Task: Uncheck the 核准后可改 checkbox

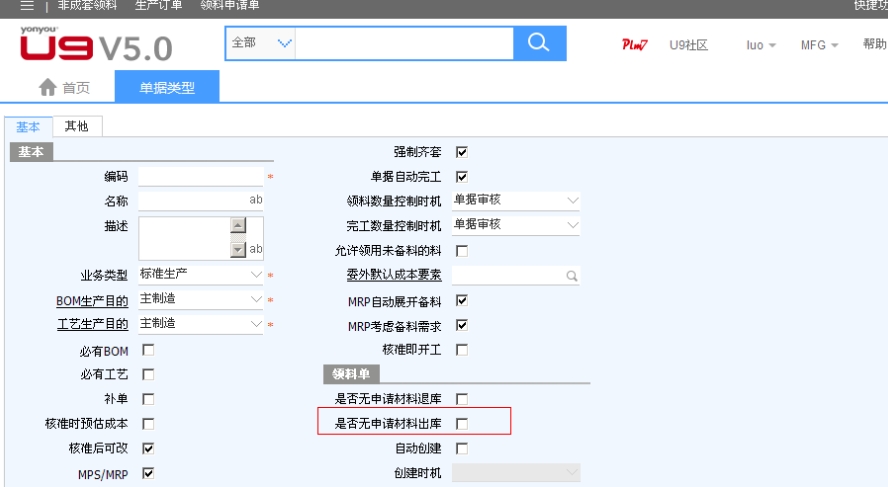Action: click(x=148, y=448)
